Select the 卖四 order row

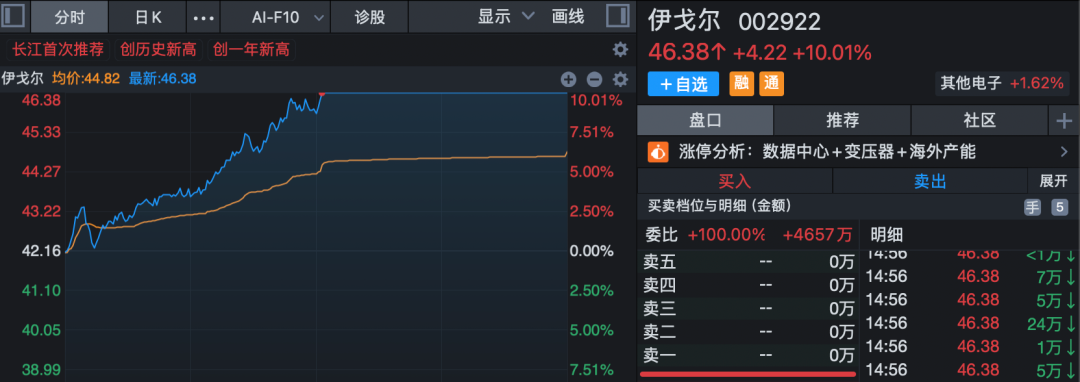[749, 284]
